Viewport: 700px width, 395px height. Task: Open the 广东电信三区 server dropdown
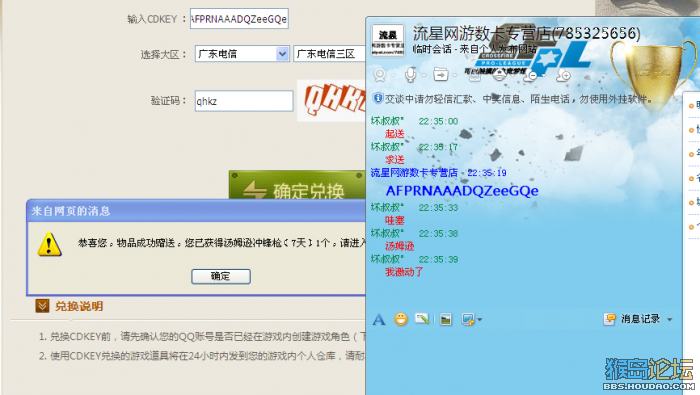pos(329,54)
